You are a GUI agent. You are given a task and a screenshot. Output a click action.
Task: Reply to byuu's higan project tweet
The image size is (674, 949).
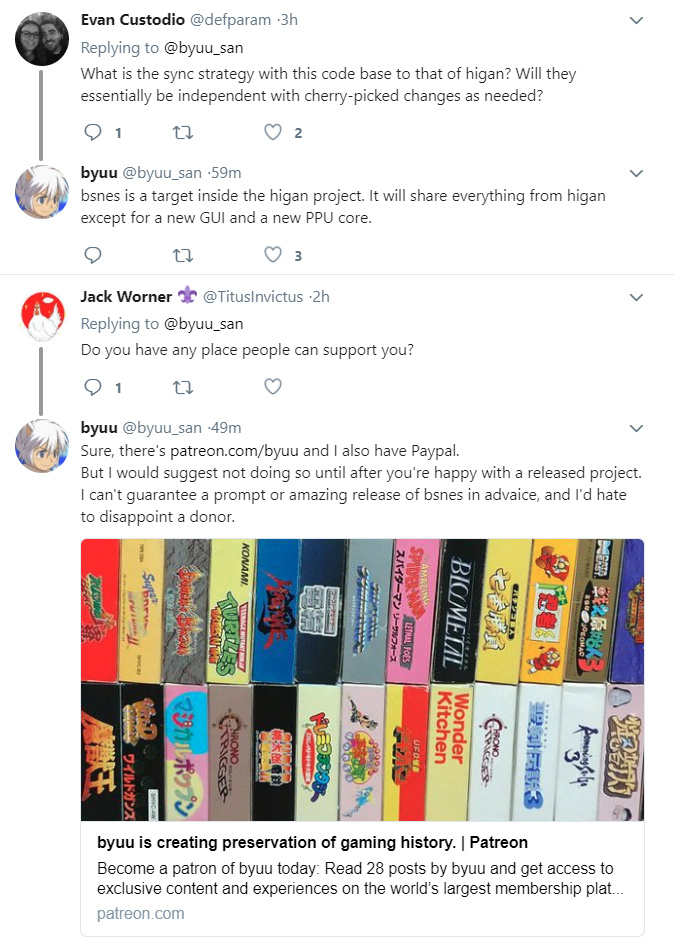[x=93, y=255]
